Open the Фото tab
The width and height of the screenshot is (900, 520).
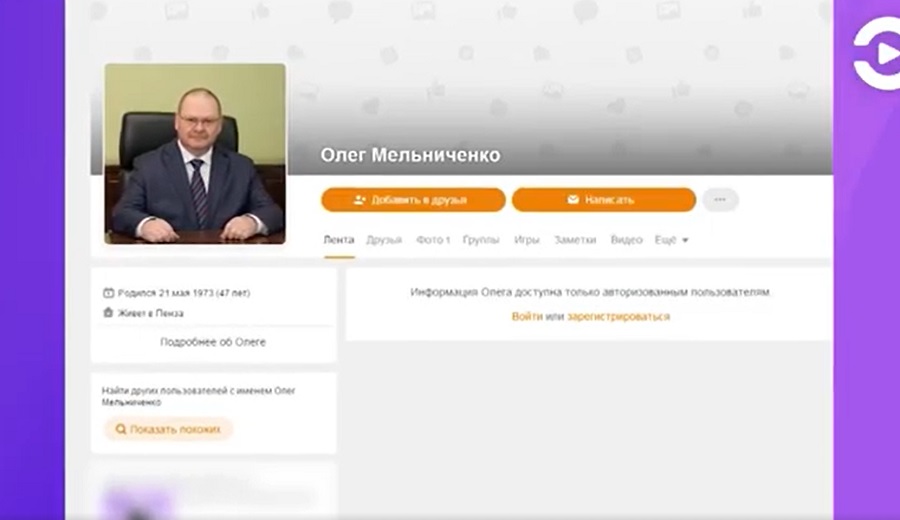click(433, 240)
